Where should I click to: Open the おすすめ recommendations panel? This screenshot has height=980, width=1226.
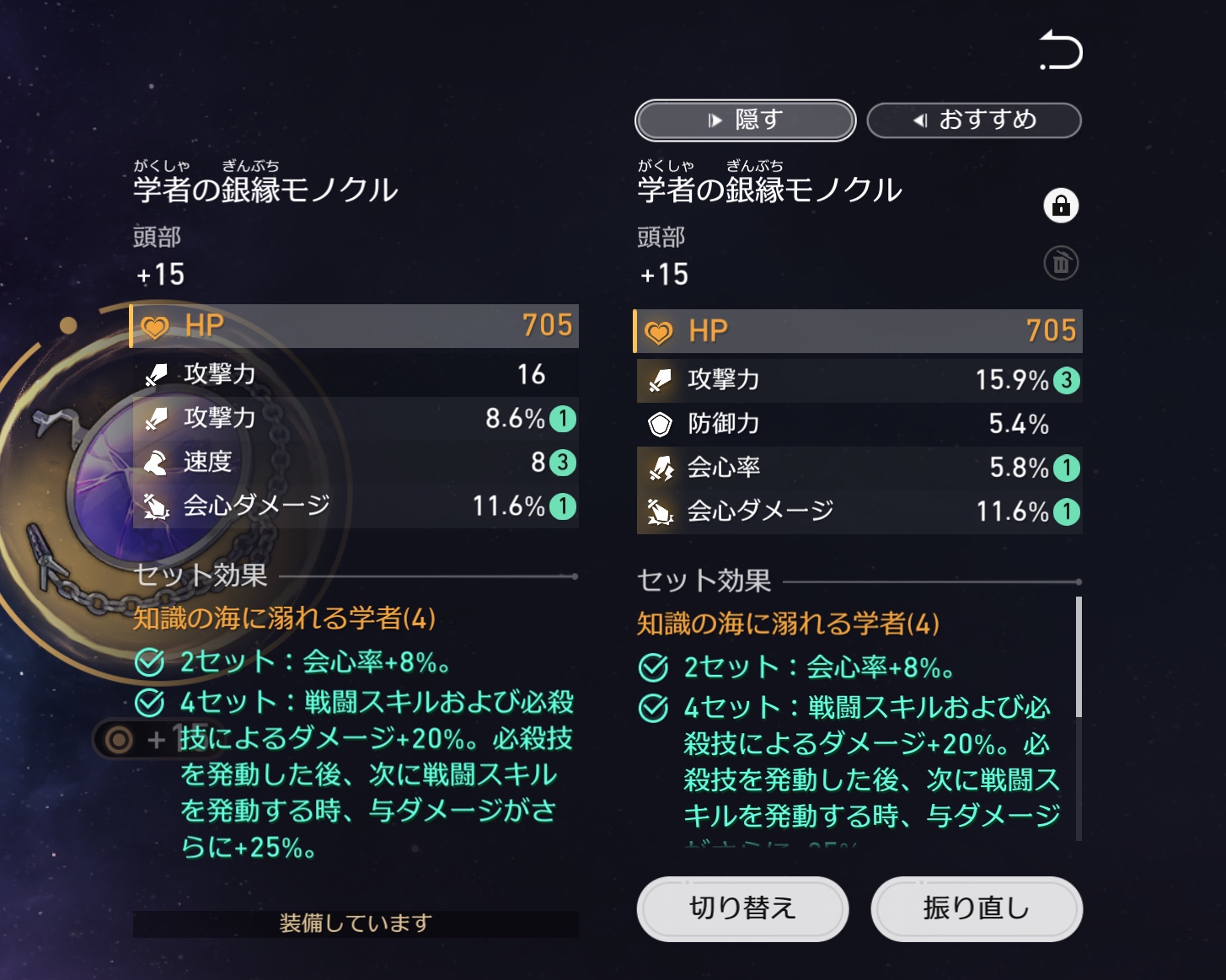(973, 120)
